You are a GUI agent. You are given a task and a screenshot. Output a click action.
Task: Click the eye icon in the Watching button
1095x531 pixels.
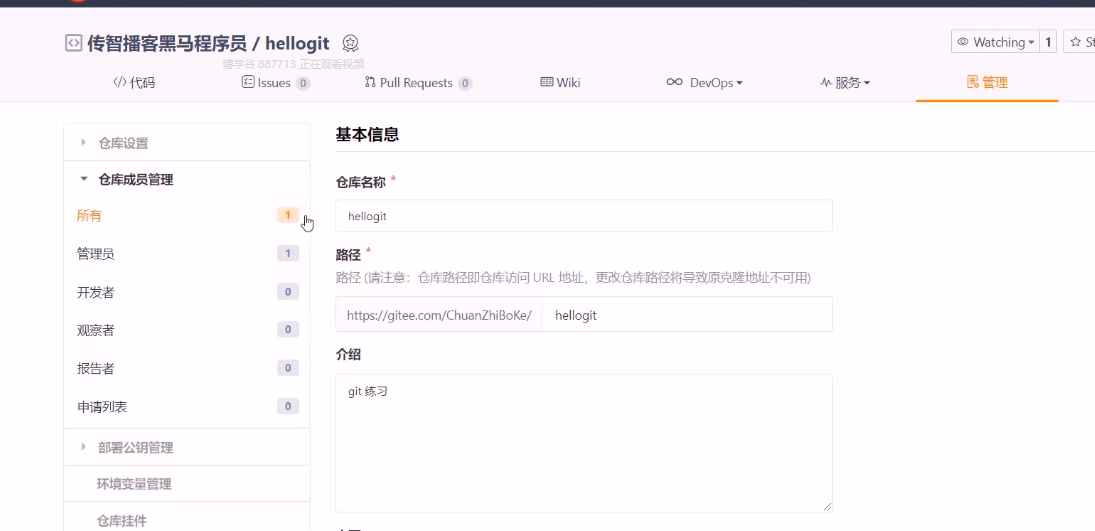(x=963, y=42)
